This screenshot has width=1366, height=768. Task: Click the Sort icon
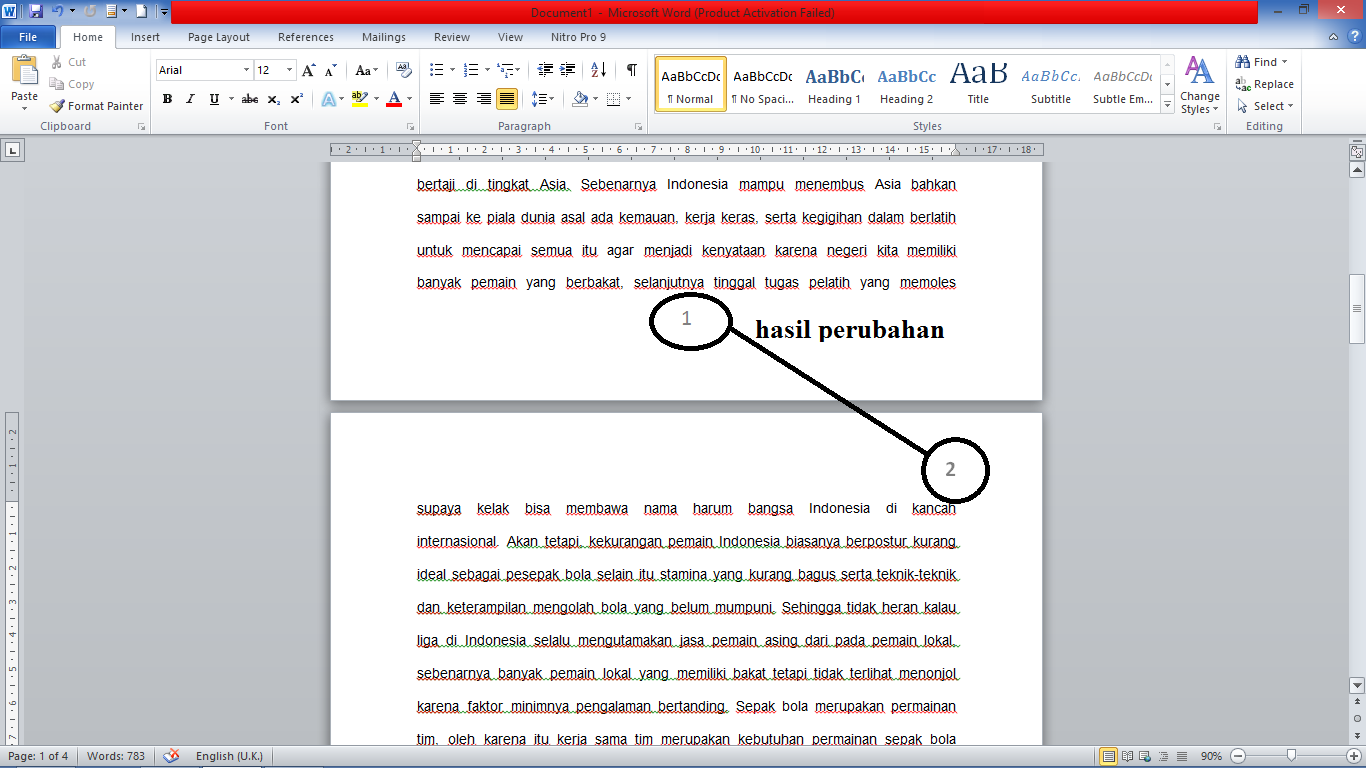598,70
